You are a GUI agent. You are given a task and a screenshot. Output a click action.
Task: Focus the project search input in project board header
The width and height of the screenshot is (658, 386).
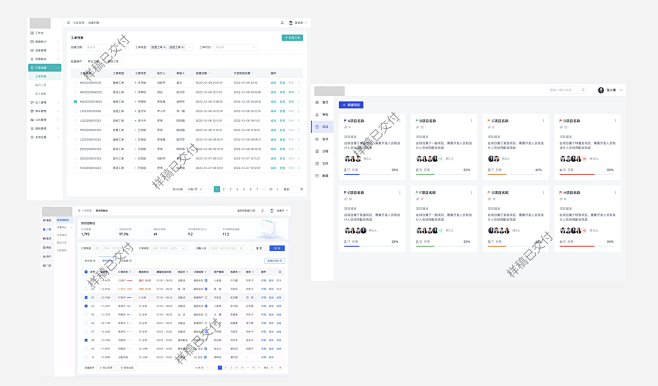tap(565, 90)
